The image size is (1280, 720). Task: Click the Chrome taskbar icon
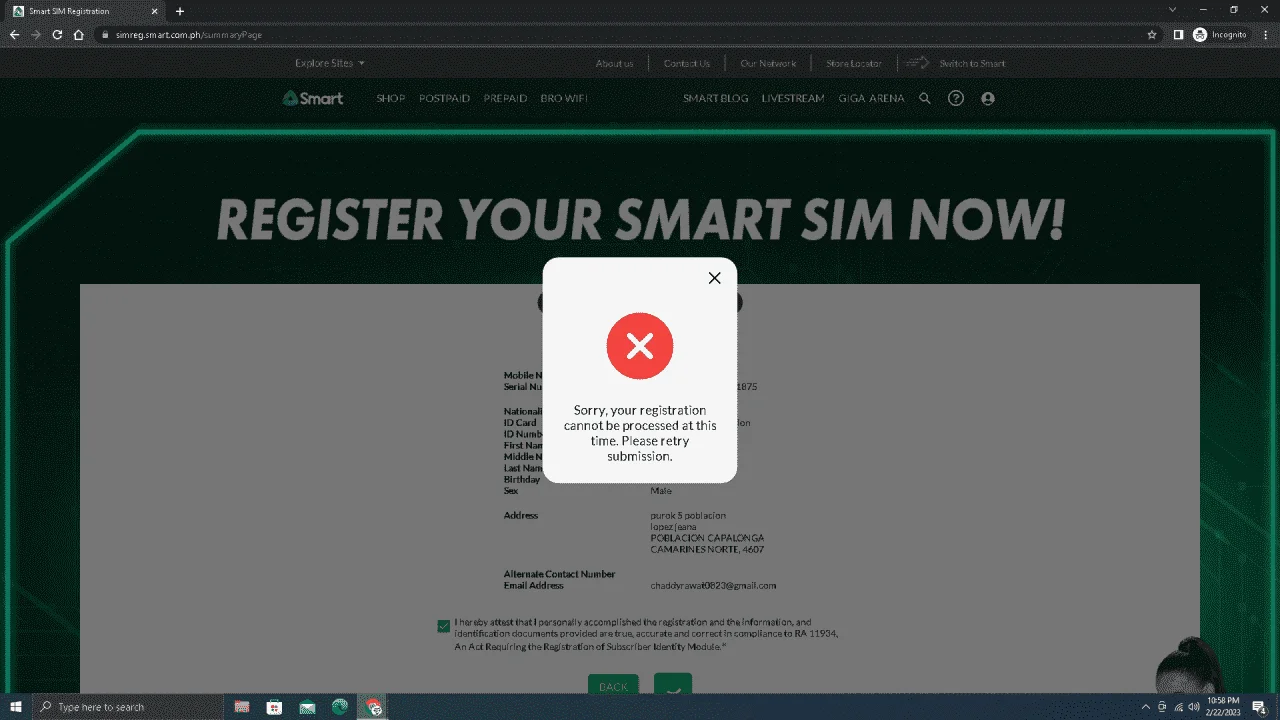click(374, 707)
